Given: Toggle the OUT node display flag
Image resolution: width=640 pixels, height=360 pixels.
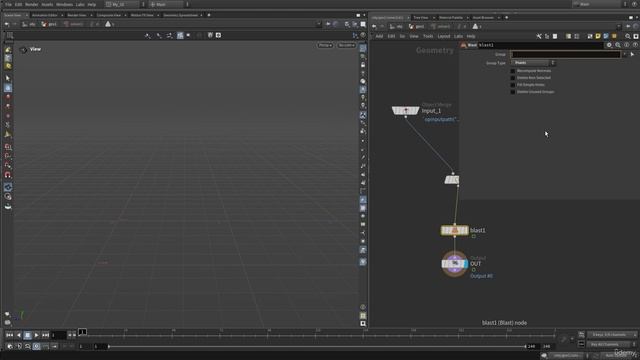Looking at the screenshot, I should [x=466, y=264].
